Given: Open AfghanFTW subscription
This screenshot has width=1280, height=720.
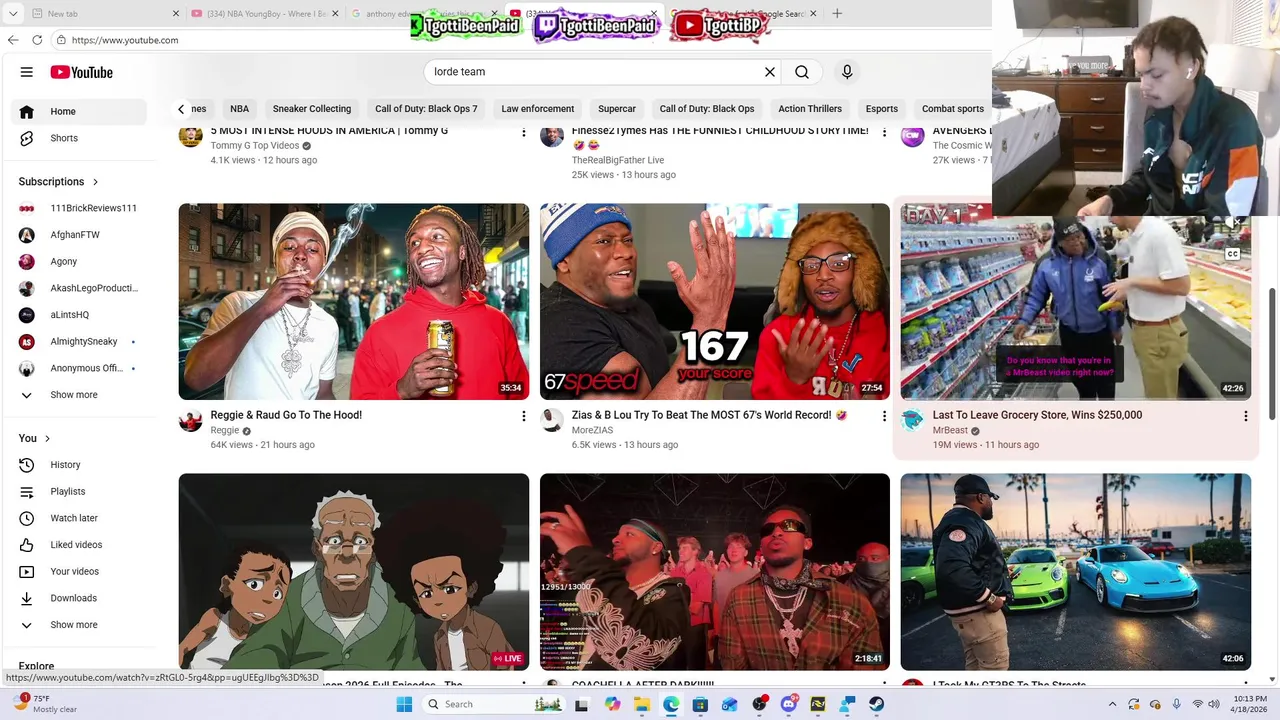Looking at the screenshot, I should click(78, 235).
